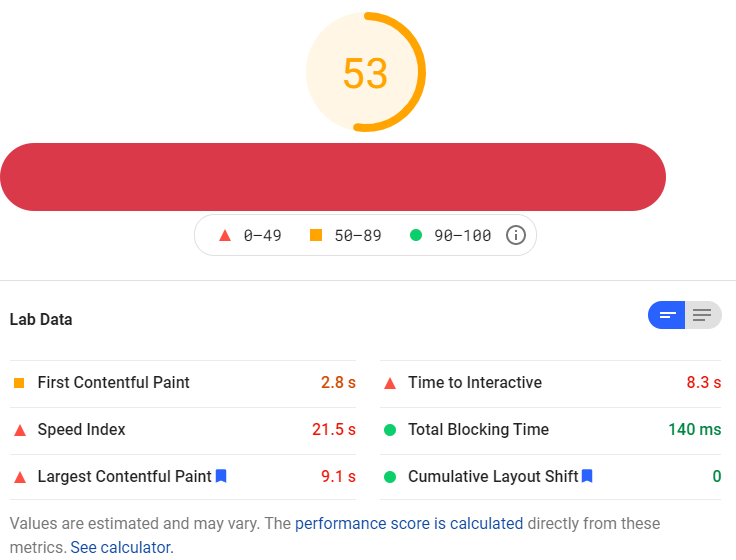Click the orange square beside First Contentful Paint
Screen dimensions: 736x560
(x=19, y=383)
